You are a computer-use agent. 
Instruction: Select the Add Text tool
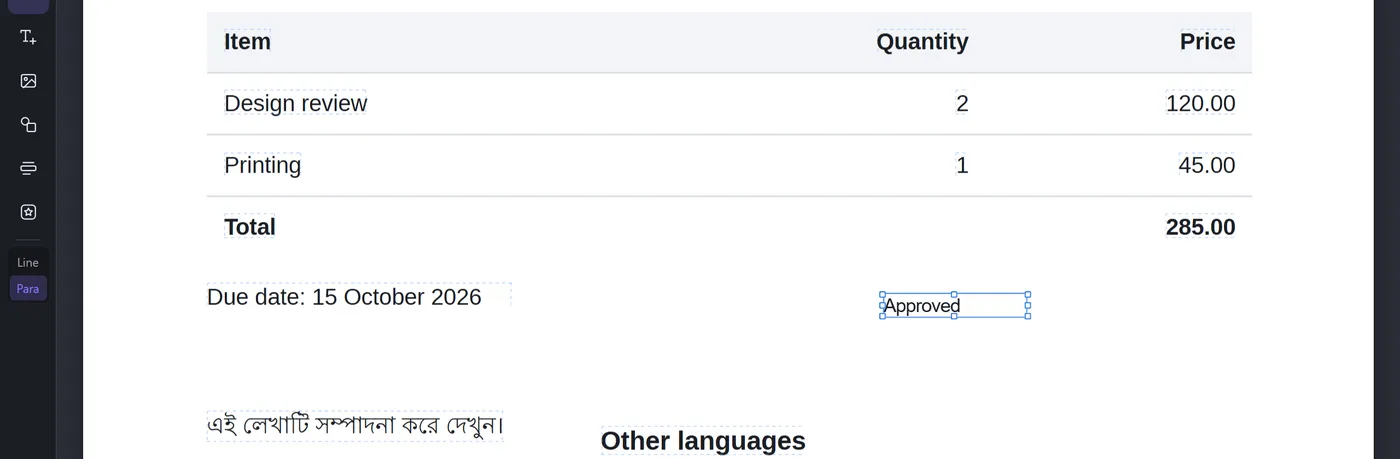(28, 37)
